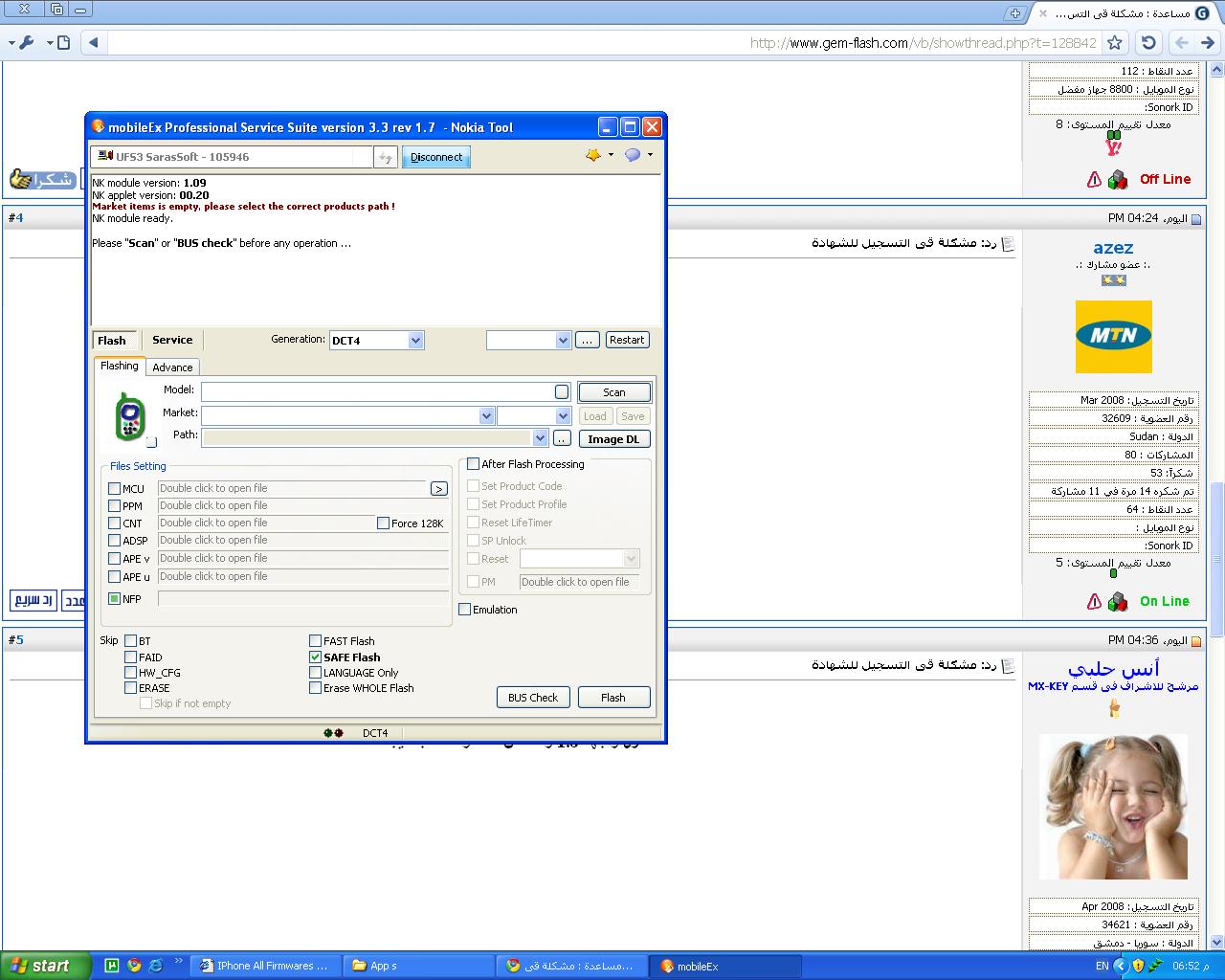Screen dimensions: 1225x980
Task: Tick the CNT file checkbox
Action: click(115, 523)
